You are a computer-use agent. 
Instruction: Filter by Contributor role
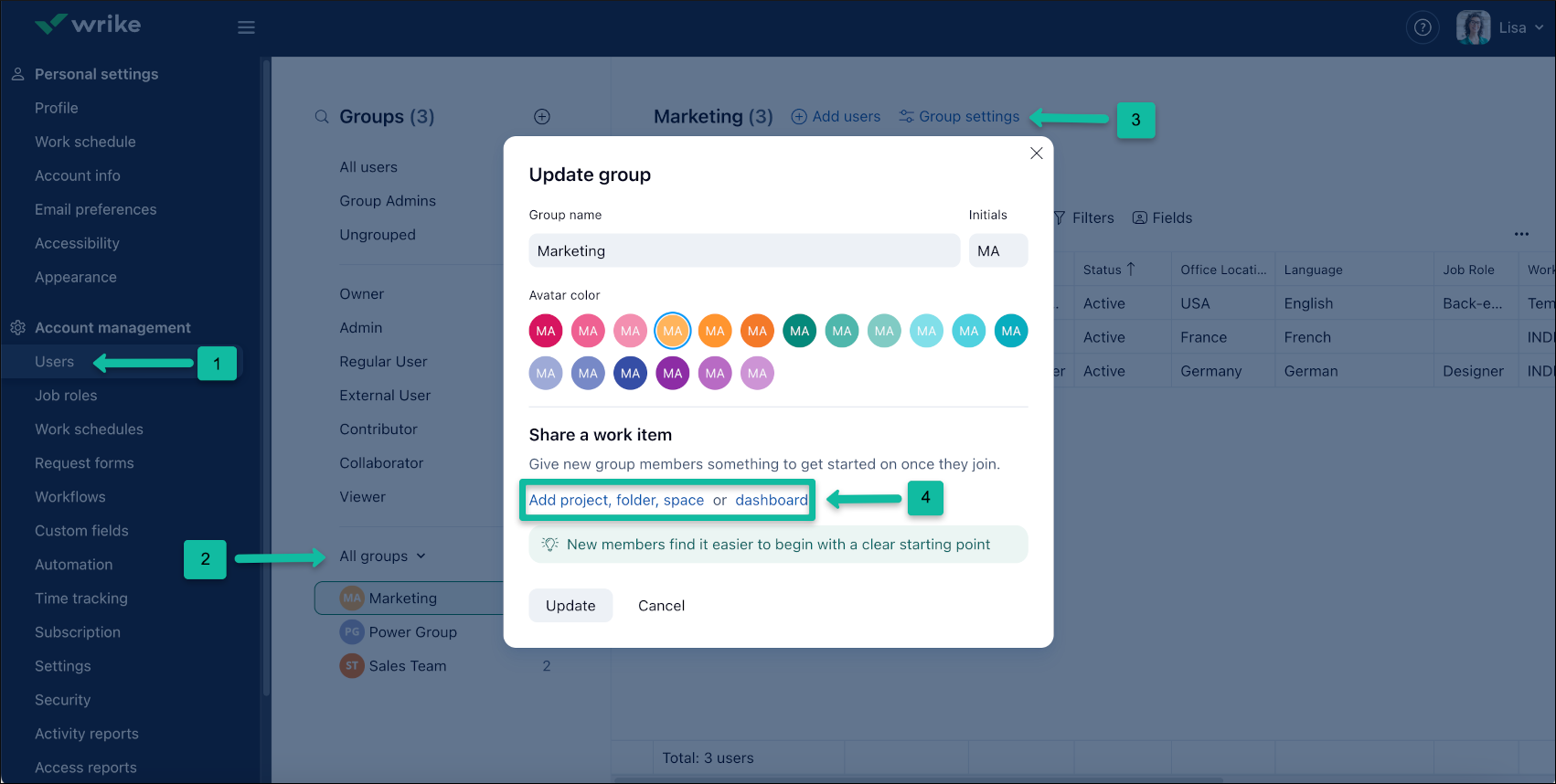coord(378,429)
